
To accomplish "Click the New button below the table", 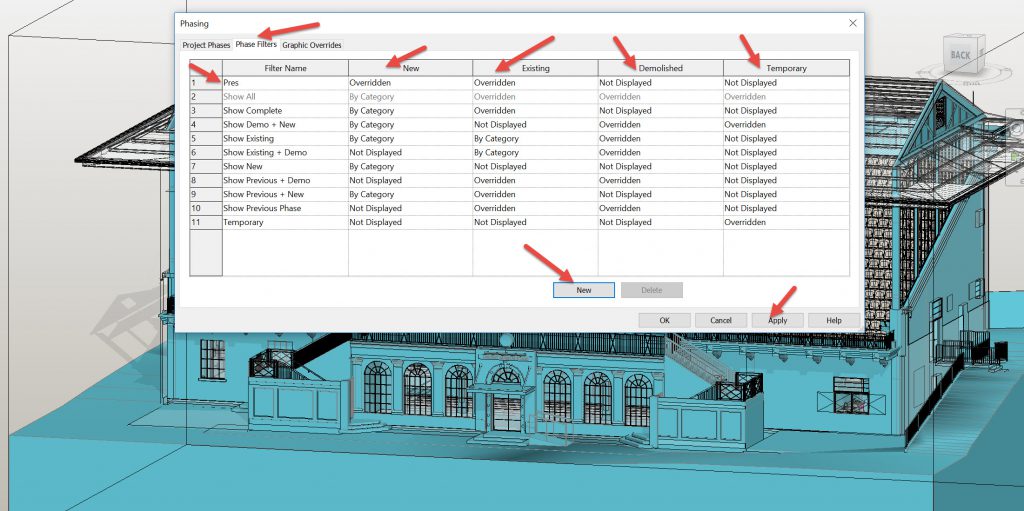I will click(x=583, y=290).
